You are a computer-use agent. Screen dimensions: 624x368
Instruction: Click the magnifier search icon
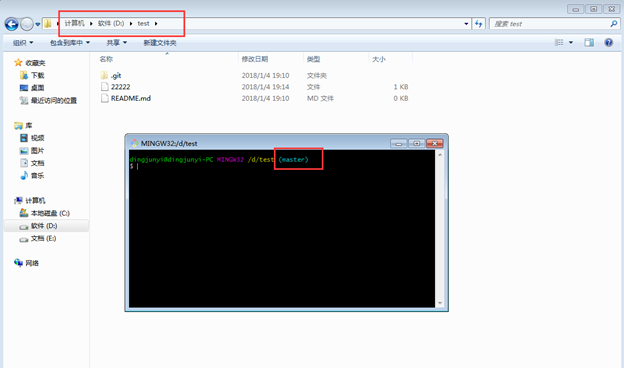tap(614, 24)
